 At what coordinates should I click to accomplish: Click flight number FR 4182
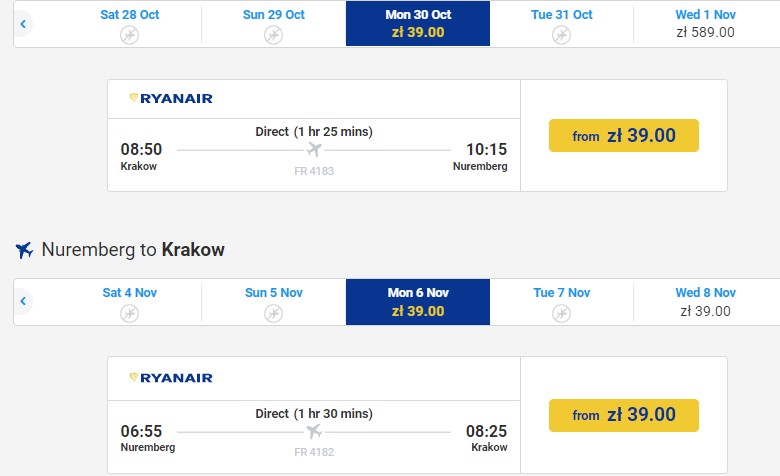pyautogui.click(x=314, y=451)
